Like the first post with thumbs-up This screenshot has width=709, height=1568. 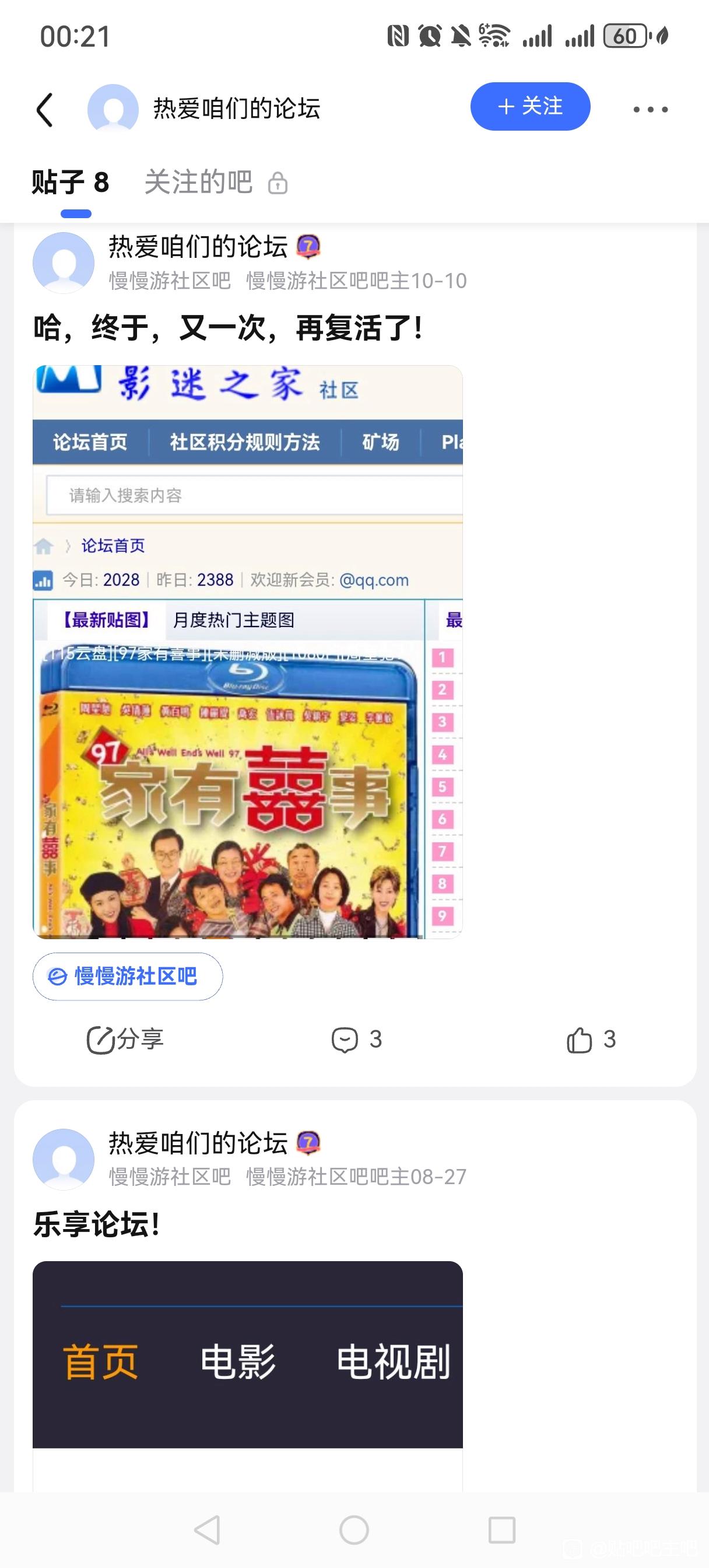(591, 1039)
